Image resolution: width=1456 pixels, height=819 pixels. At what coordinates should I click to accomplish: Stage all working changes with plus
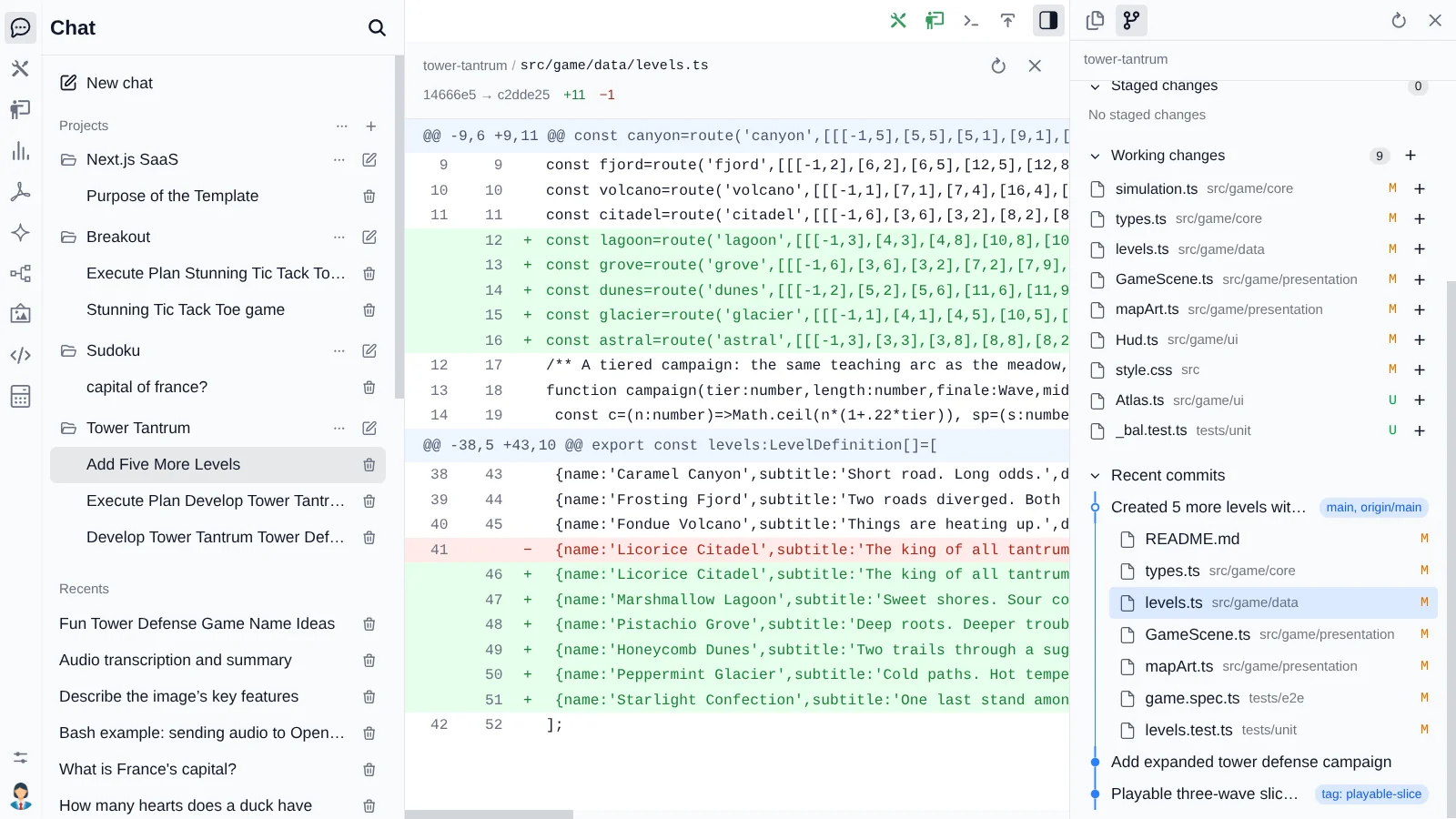1410,156
